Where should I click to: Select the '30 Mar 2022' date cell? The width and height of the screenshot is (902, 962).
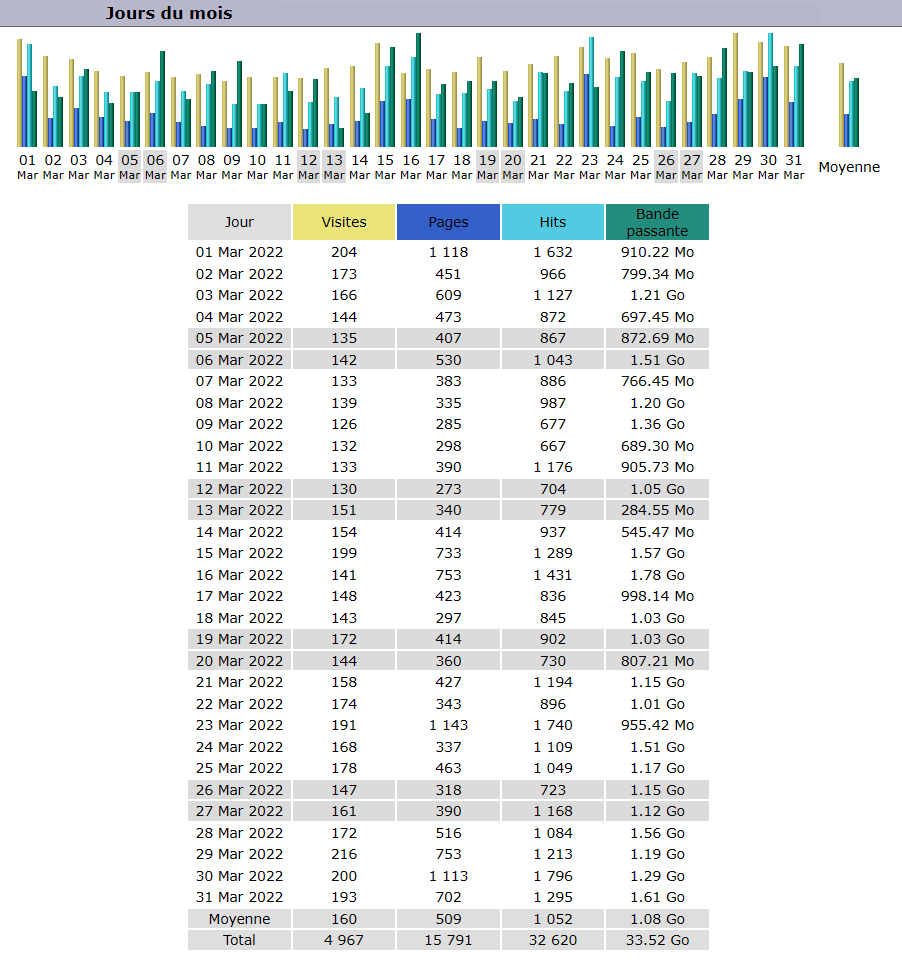click(x=239, y=875)
